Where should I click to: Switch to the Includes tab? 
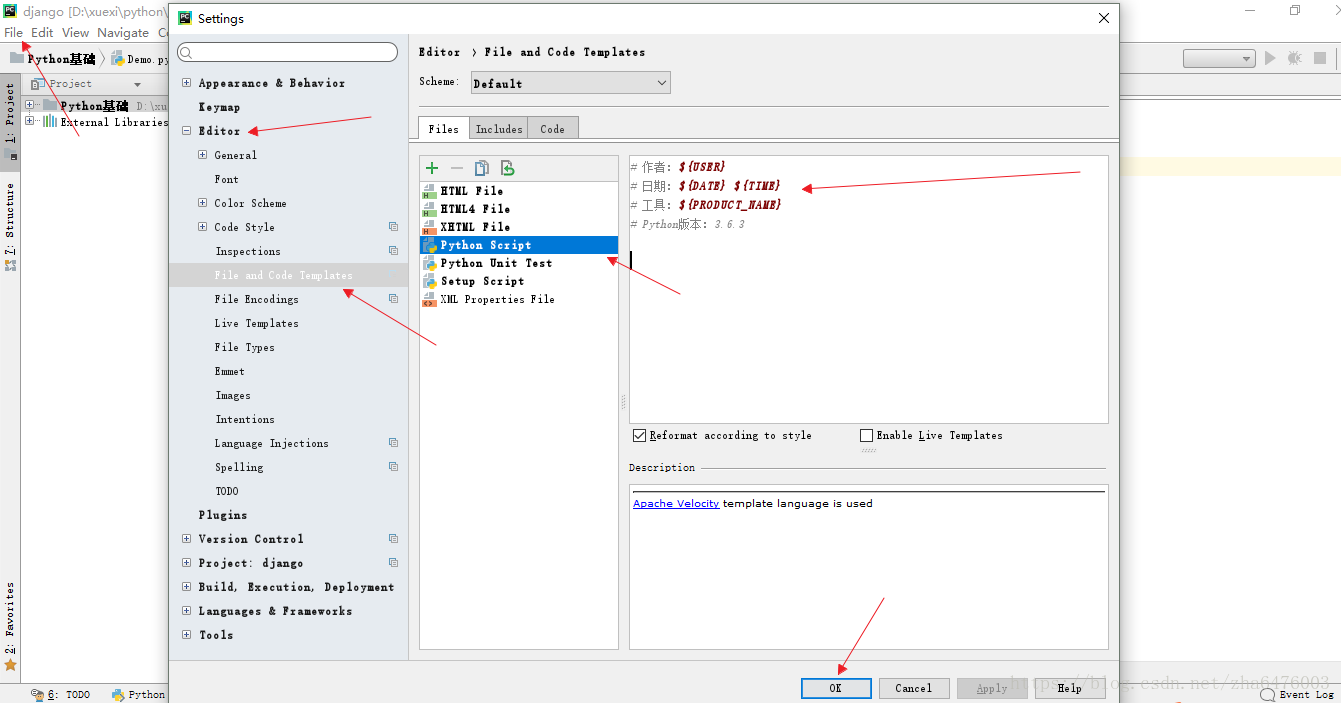tap(499, 128)
